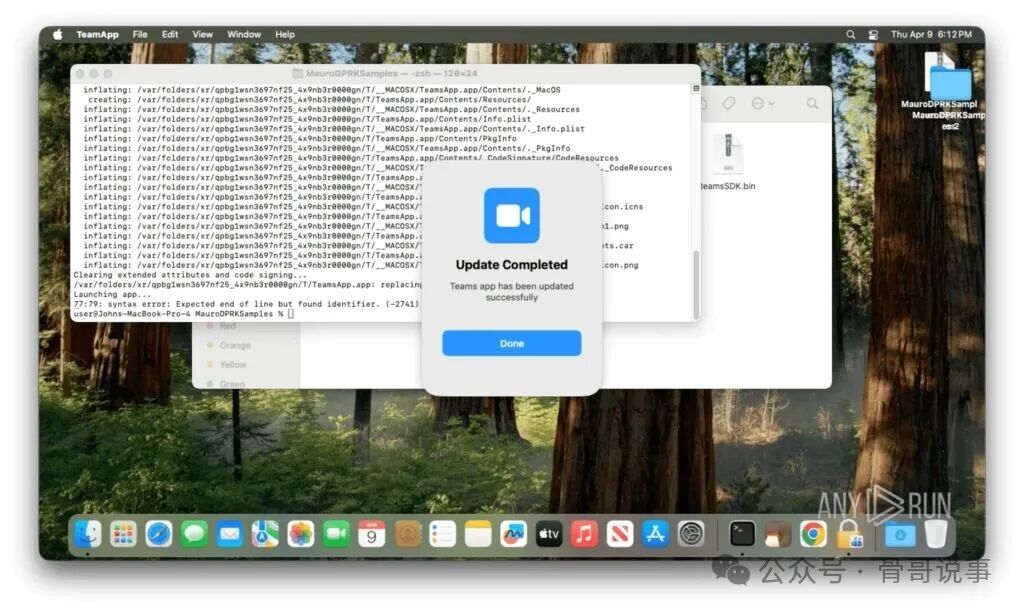Open Finder from the Dock

(x=88, y=534)
